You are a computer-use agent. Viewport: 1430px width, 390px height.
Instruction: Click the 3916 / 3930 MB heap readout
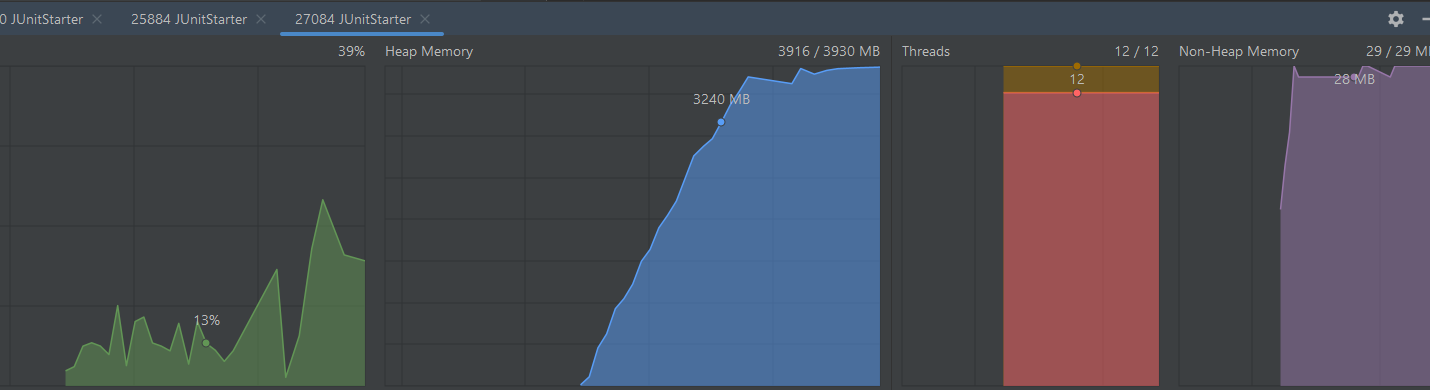pos(829,51)
